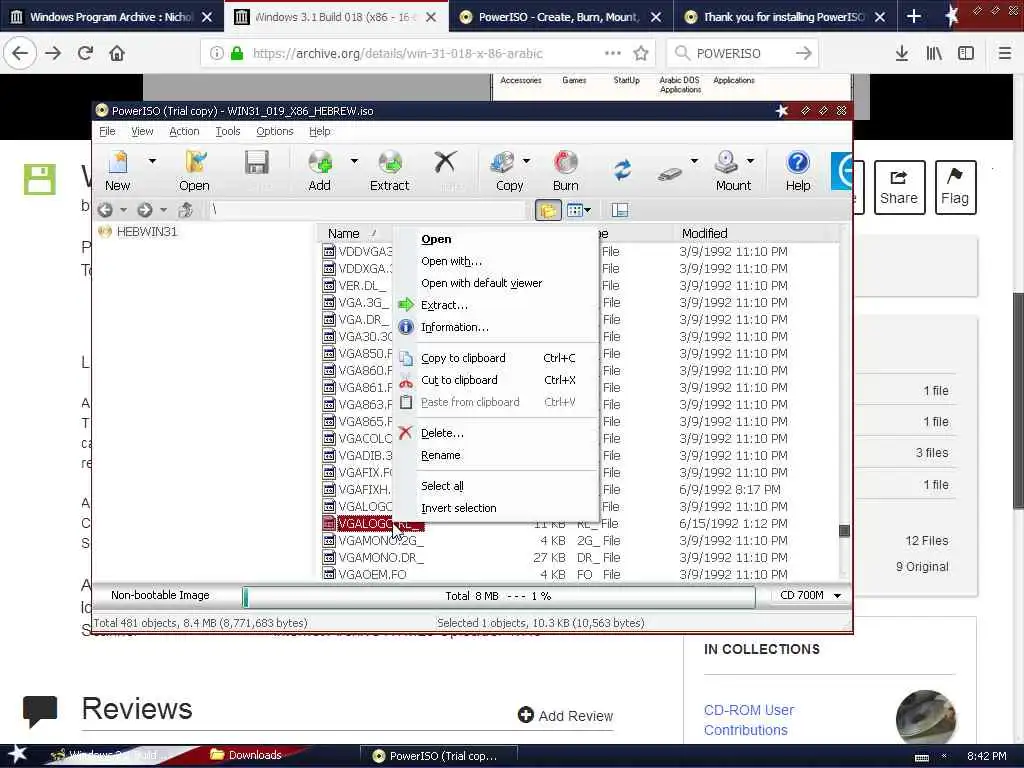The height and width of the screenshot is (768, 1024).
Task: Toggle the preview pane layout icon
Action: 620,210
